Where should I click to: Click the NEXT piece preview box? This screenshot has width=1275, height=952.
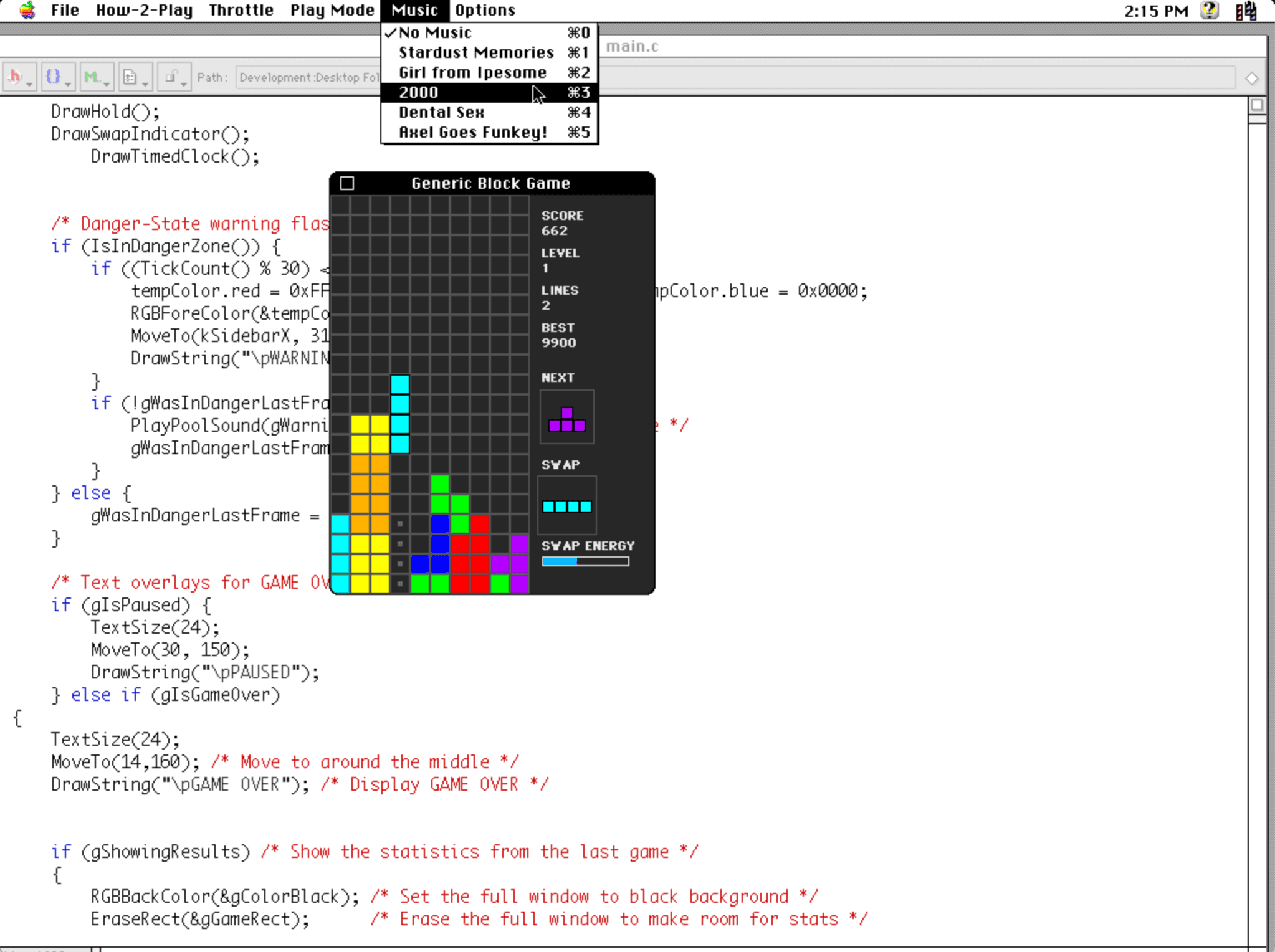(x=566, y=417)
